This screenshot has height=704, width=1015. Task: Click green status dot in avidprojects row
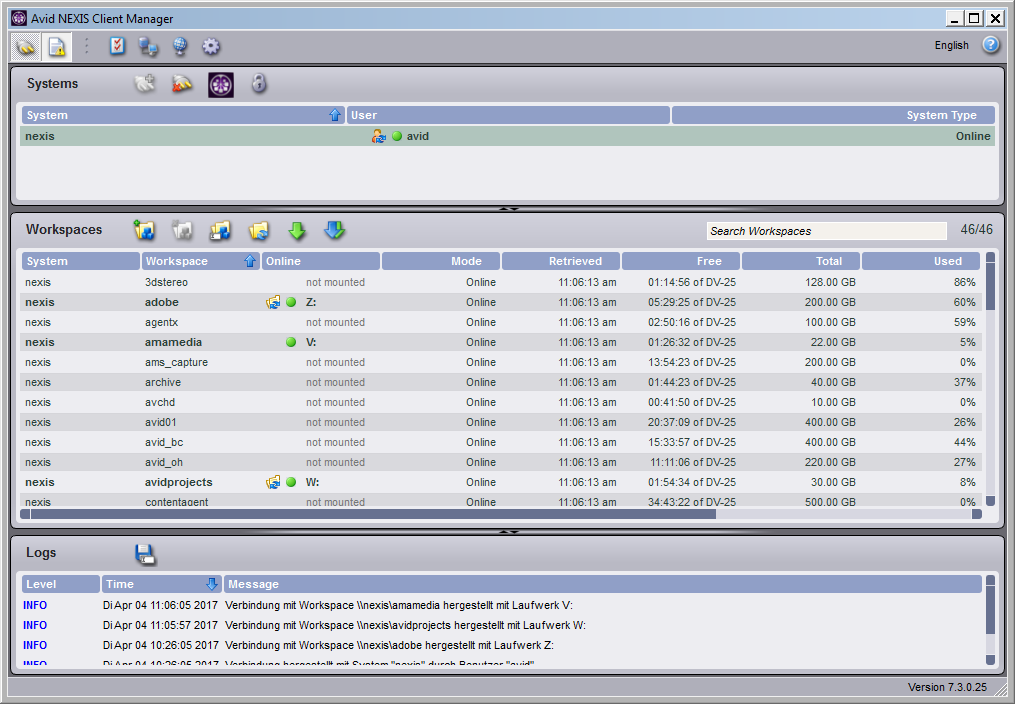point(291,482)
